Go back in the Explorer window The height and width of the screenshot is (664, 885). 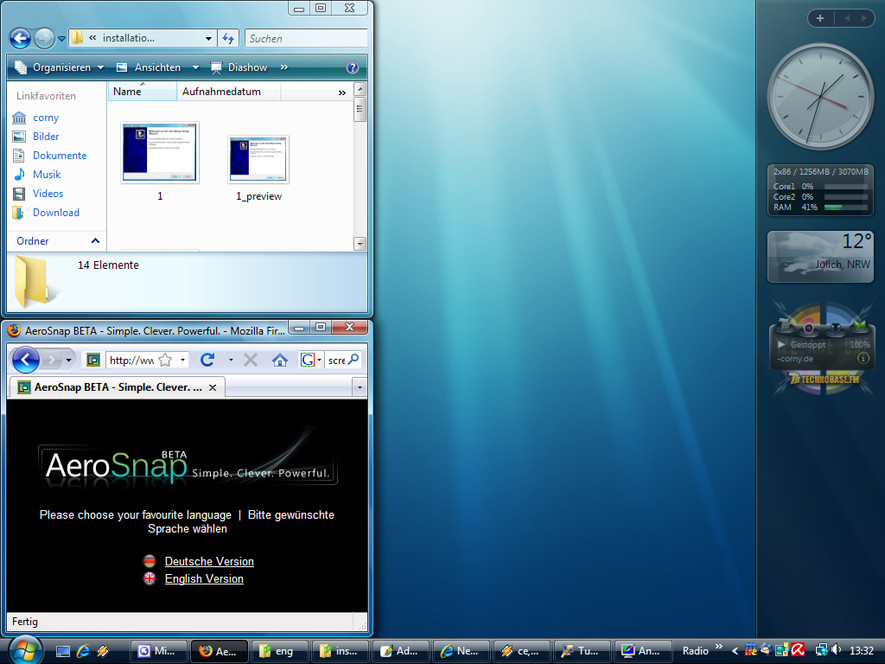pos(20,38)
